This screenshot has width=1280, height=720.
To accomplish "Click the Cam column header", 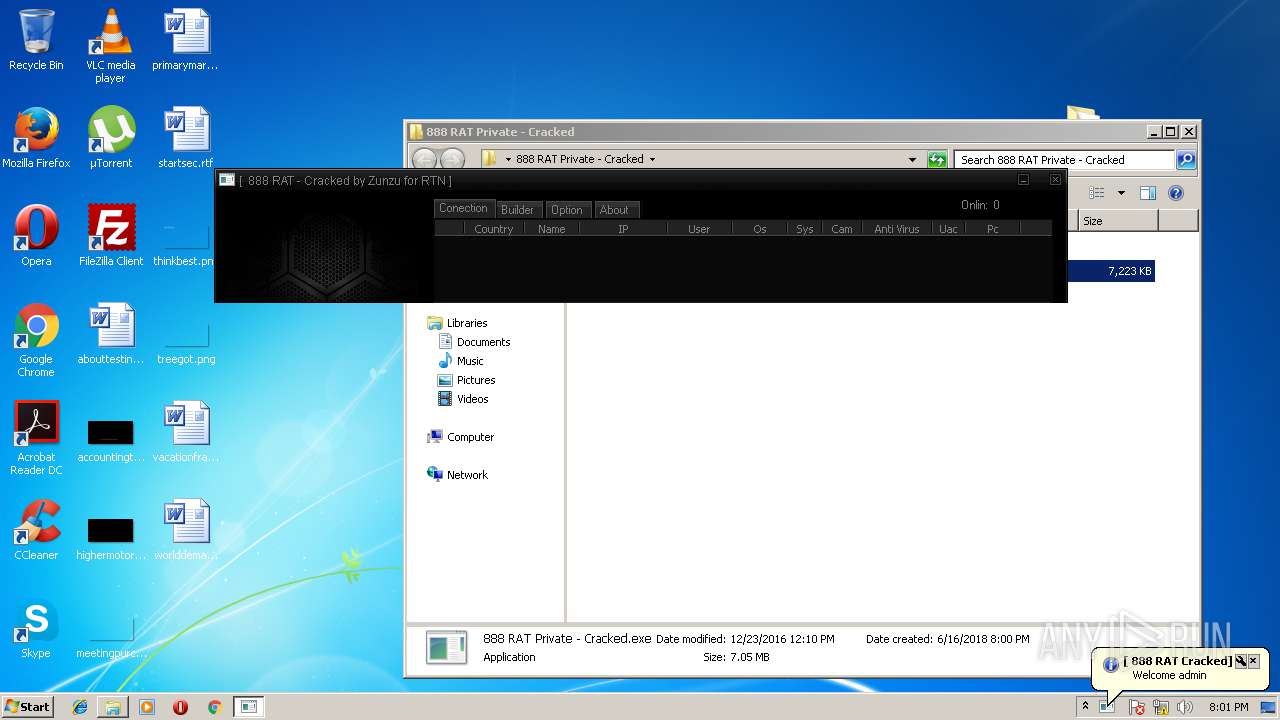I will [x=842, y=229].
